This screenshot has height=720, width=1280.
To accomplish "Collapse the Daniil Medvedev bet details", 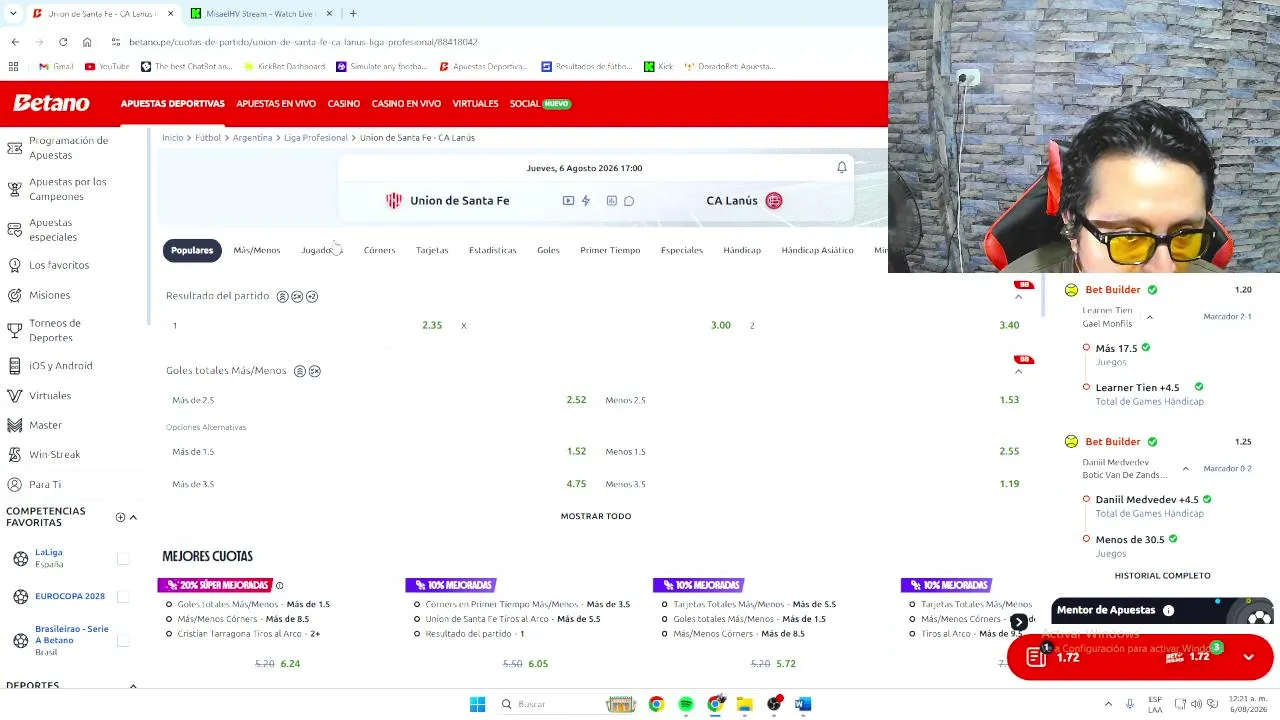I will pyautogui.click(x=1186, y=468).
